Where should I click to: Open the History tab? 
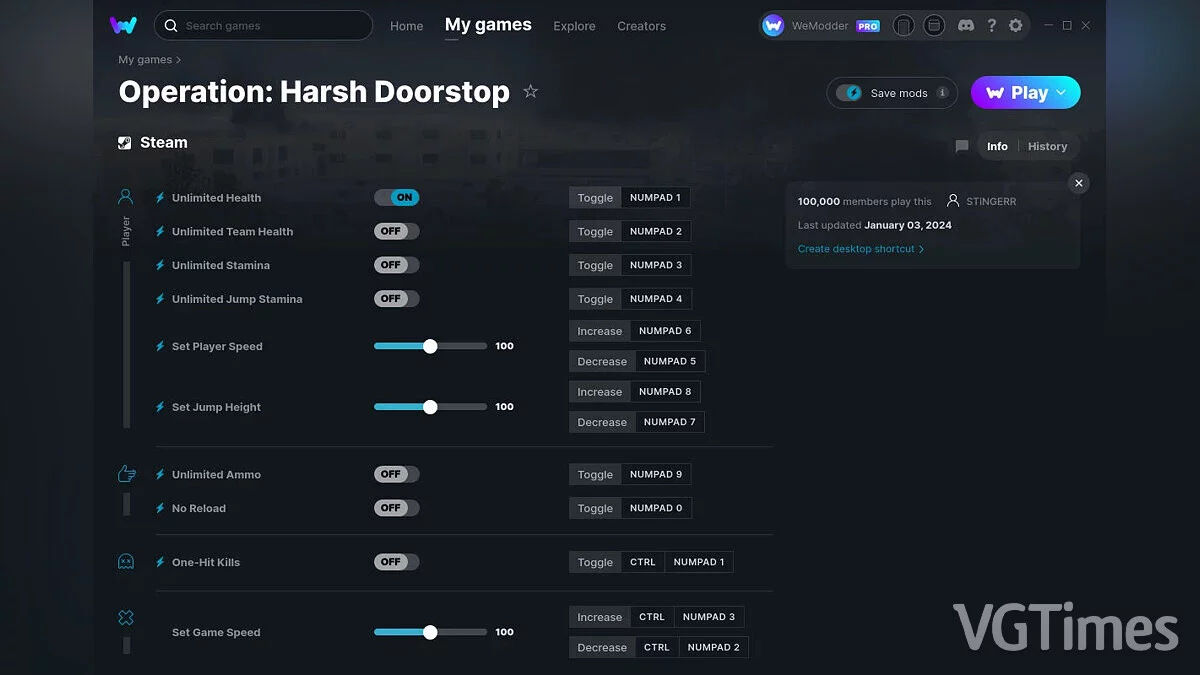click(x=1047, y=146)
